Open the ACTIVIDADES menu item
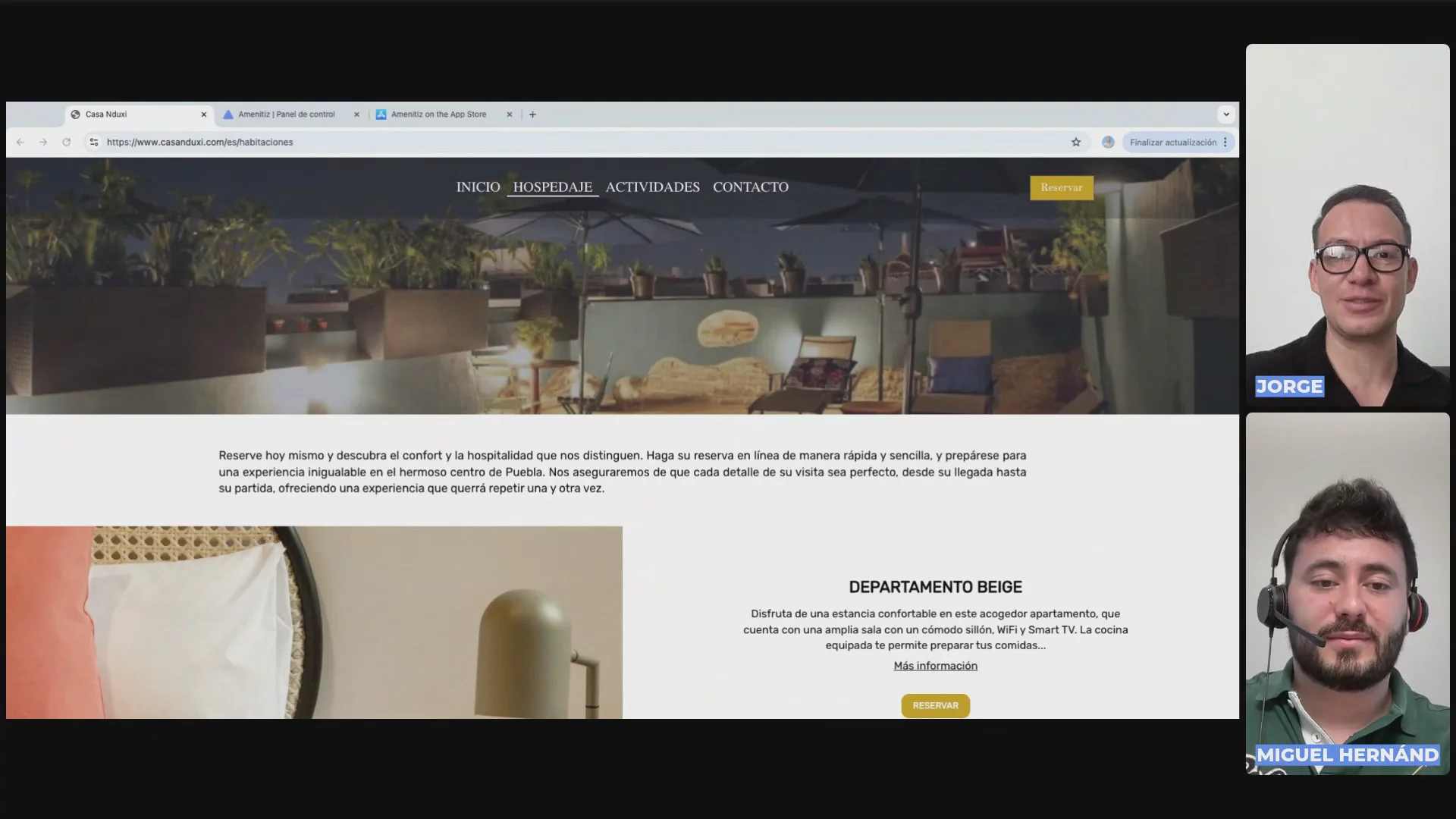 [652, 187]
